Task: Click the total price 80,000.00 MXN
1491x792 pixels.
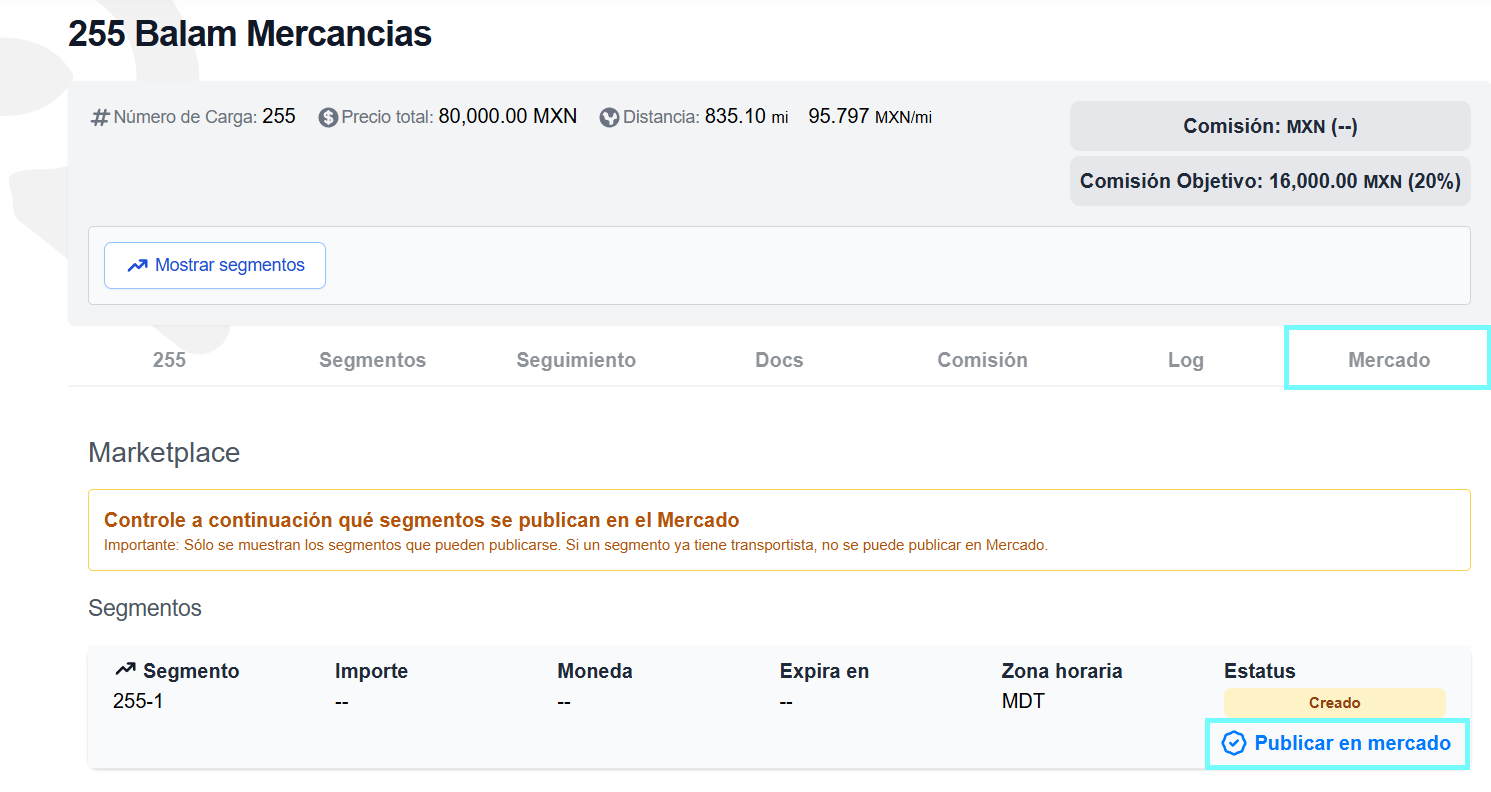Action: [508, 116]
